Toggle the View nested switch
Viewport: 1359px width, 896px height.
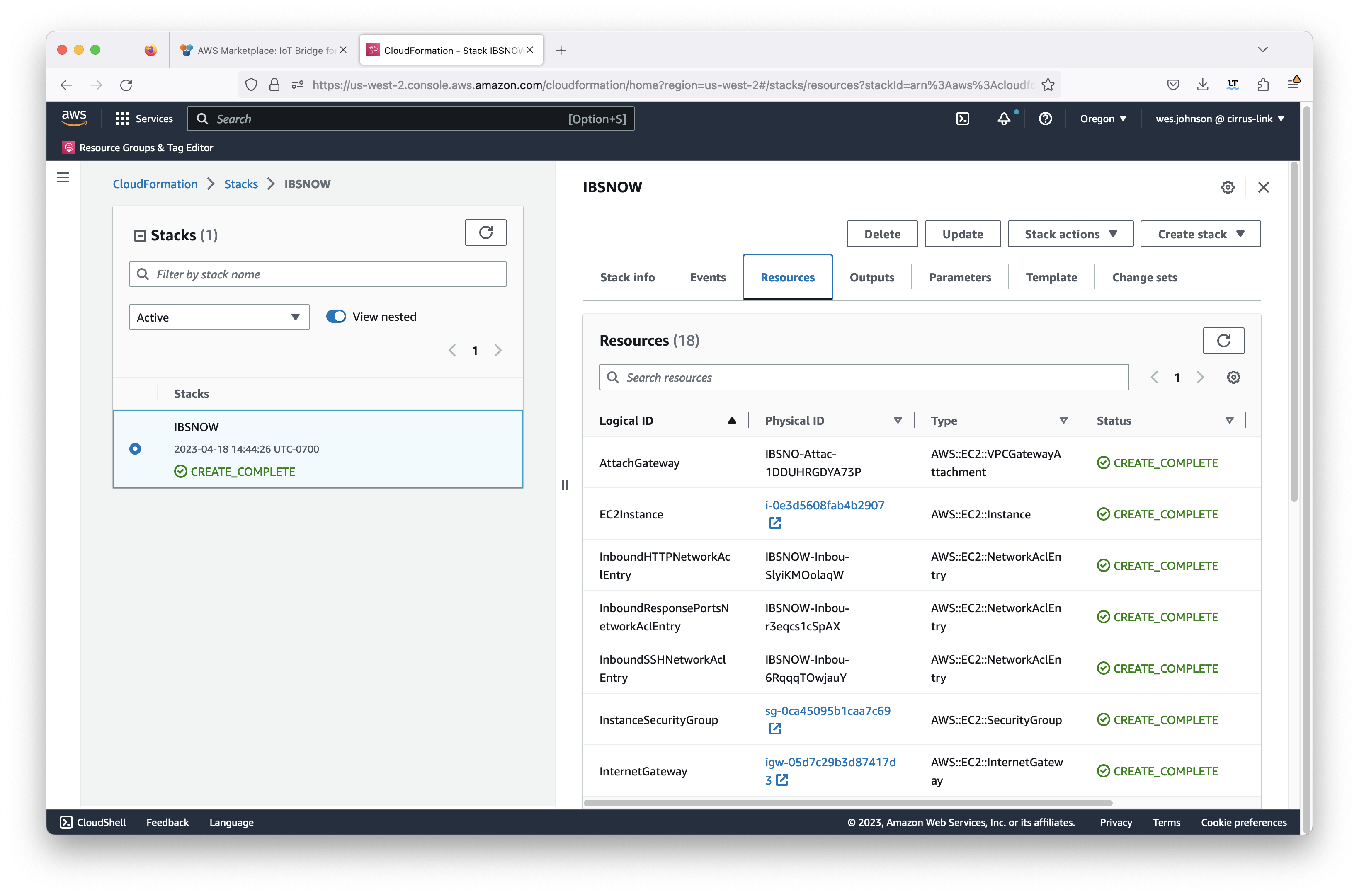[336, 317]
